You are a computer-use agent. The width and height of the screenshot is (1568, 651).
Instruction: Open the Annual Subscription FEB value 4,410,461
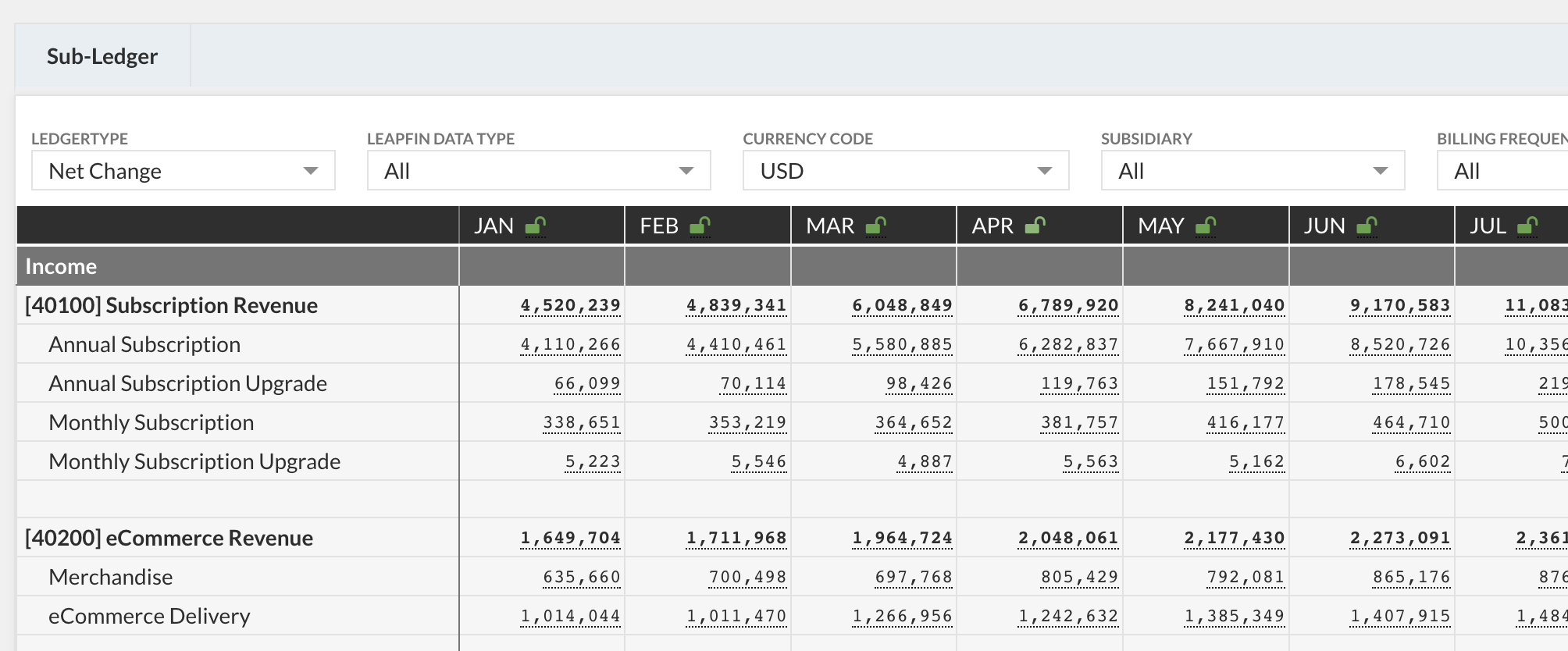[736, 344]
